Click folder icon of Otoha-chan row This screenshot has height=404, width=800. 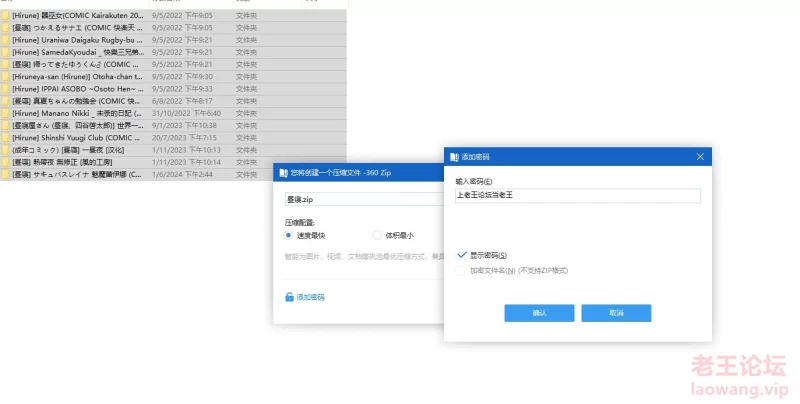(x=5, y=77)
